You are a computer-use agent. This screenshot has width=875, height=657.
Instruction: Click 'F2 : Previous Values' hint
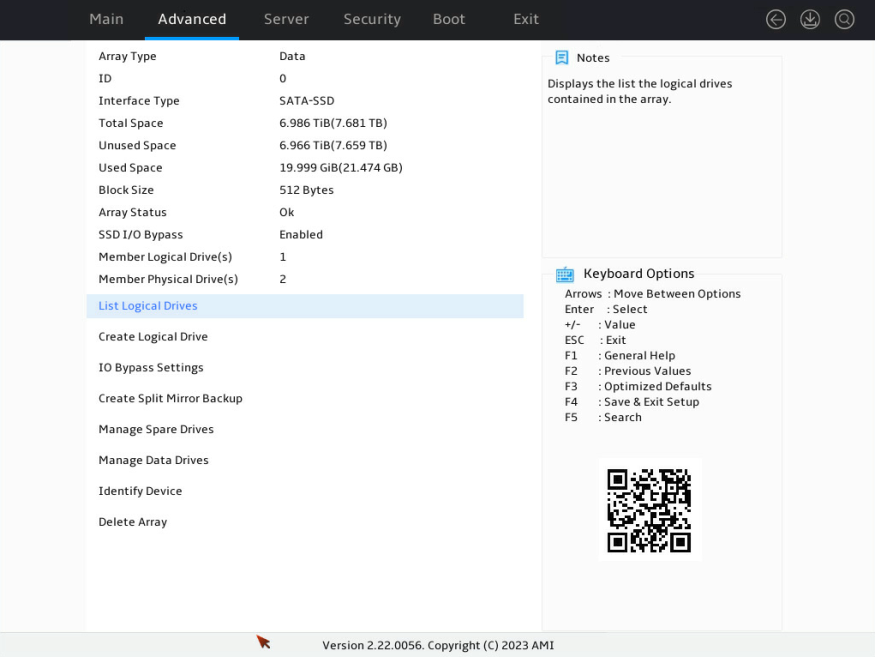(628, 371)
